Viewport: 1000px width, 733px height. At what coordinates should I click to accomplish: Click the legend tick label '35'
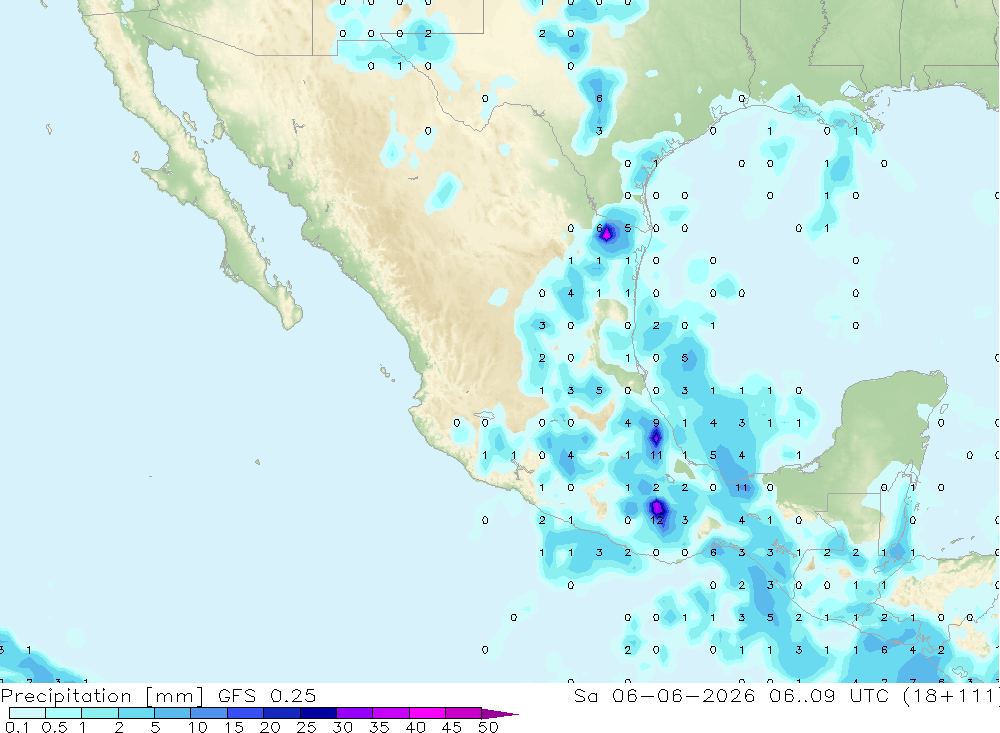tap(379, 727)
